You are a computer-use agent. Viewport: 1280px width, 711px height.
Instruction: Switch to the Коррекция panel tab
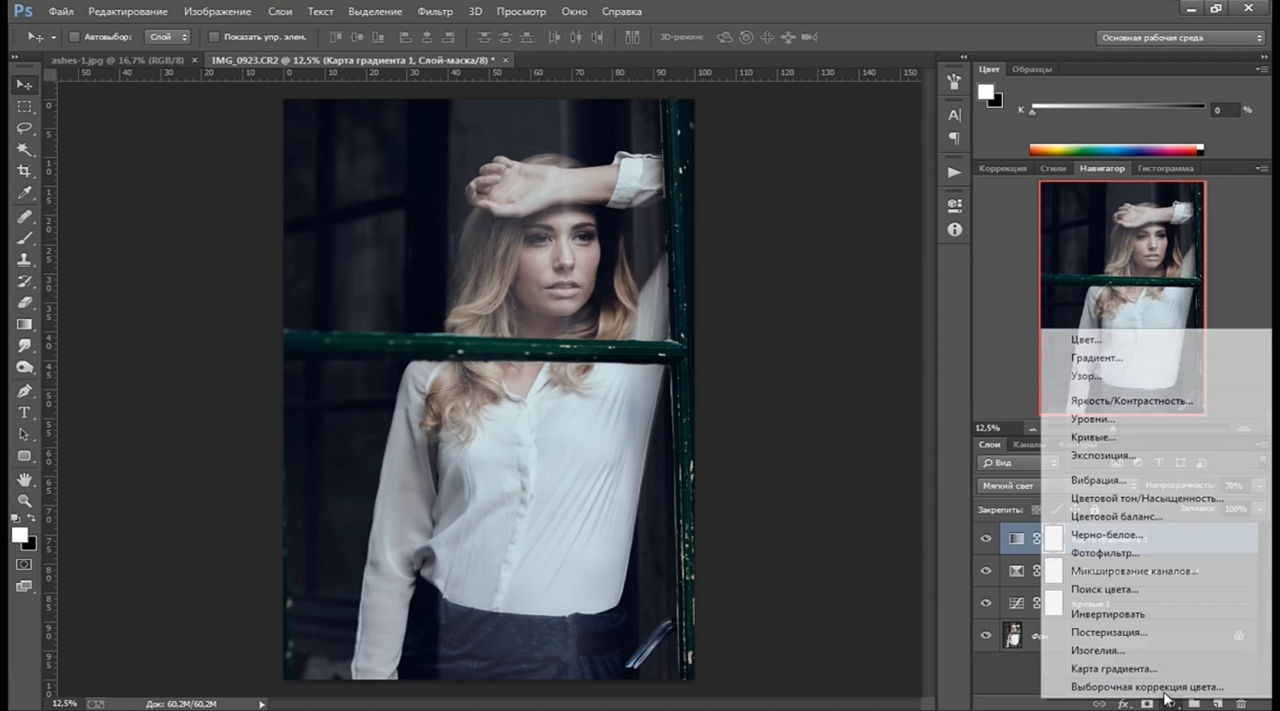tap(1003, 168)
